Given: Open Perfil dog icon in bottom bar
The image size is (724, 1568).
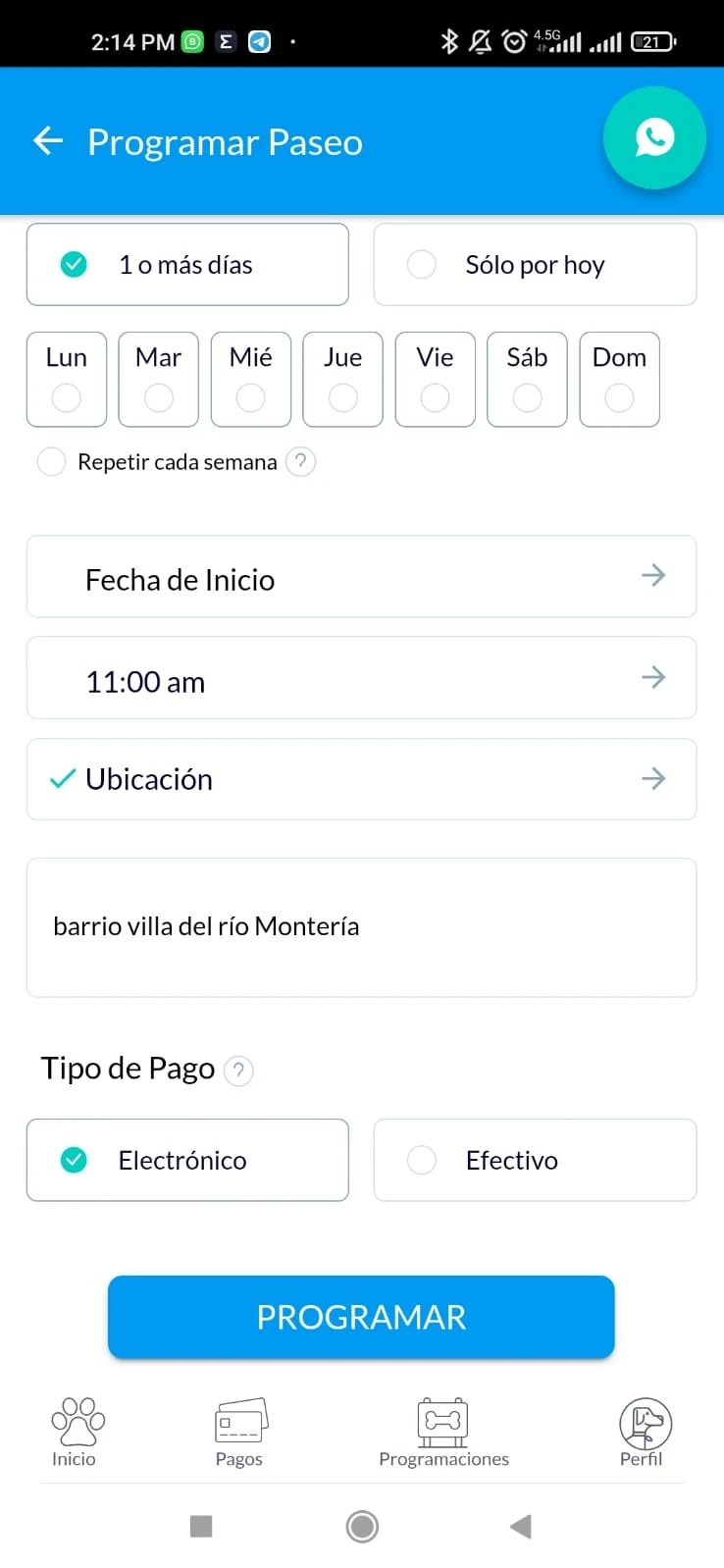Looking at the screenshot, I should pos(645,1423).
